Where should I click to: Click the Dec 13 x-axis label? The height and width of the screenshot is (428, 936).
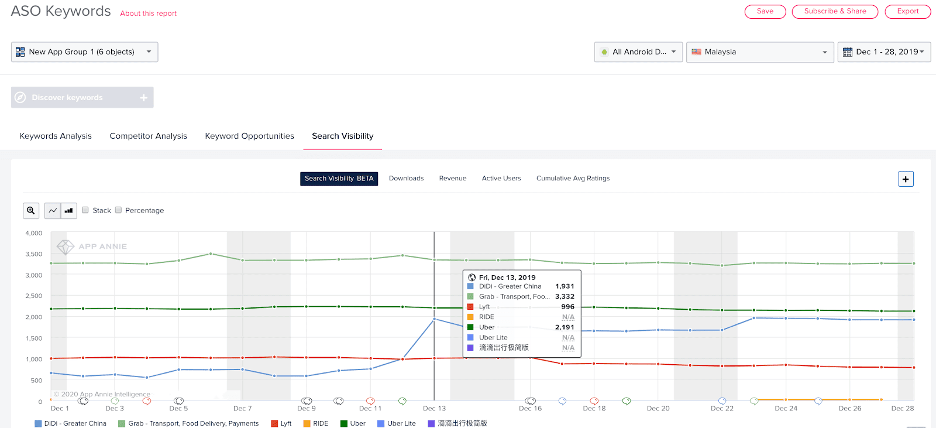tap(434, 409)
